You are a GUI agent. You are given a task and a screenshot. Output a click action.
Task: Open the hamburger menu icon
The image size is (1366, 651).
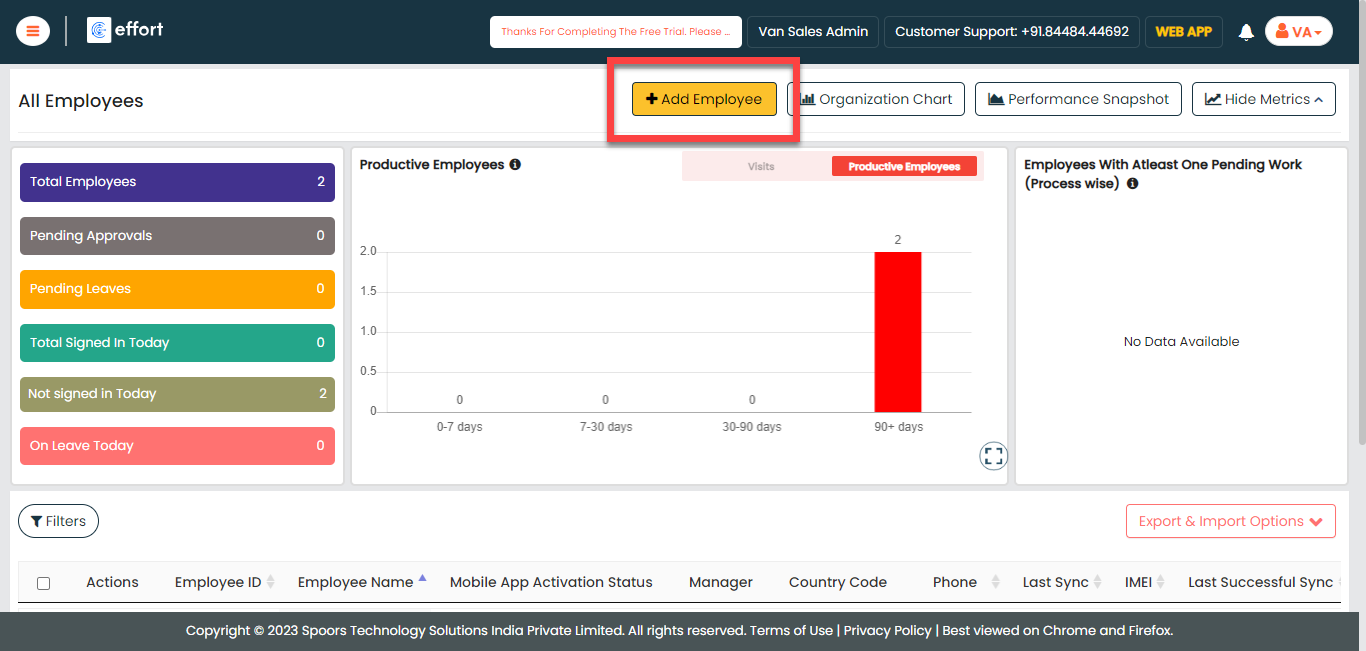(x=33, y=31)
